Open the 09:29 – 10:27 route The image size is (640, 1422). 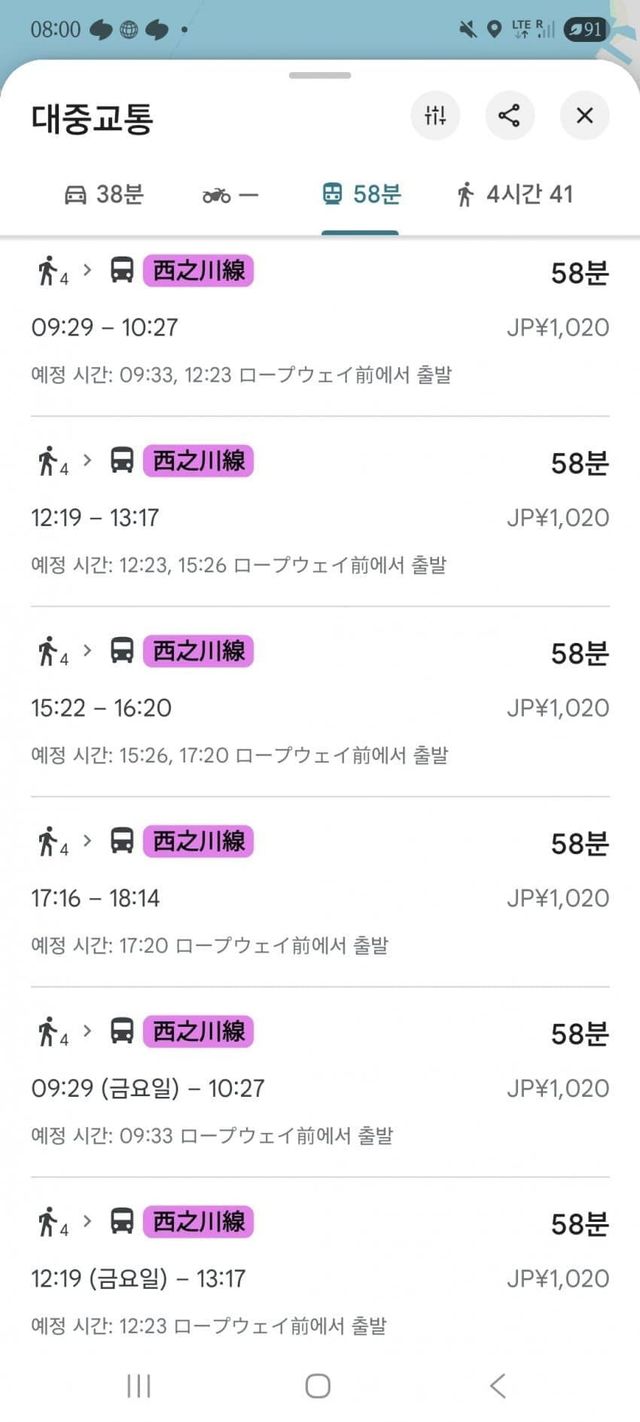[320, 327]
